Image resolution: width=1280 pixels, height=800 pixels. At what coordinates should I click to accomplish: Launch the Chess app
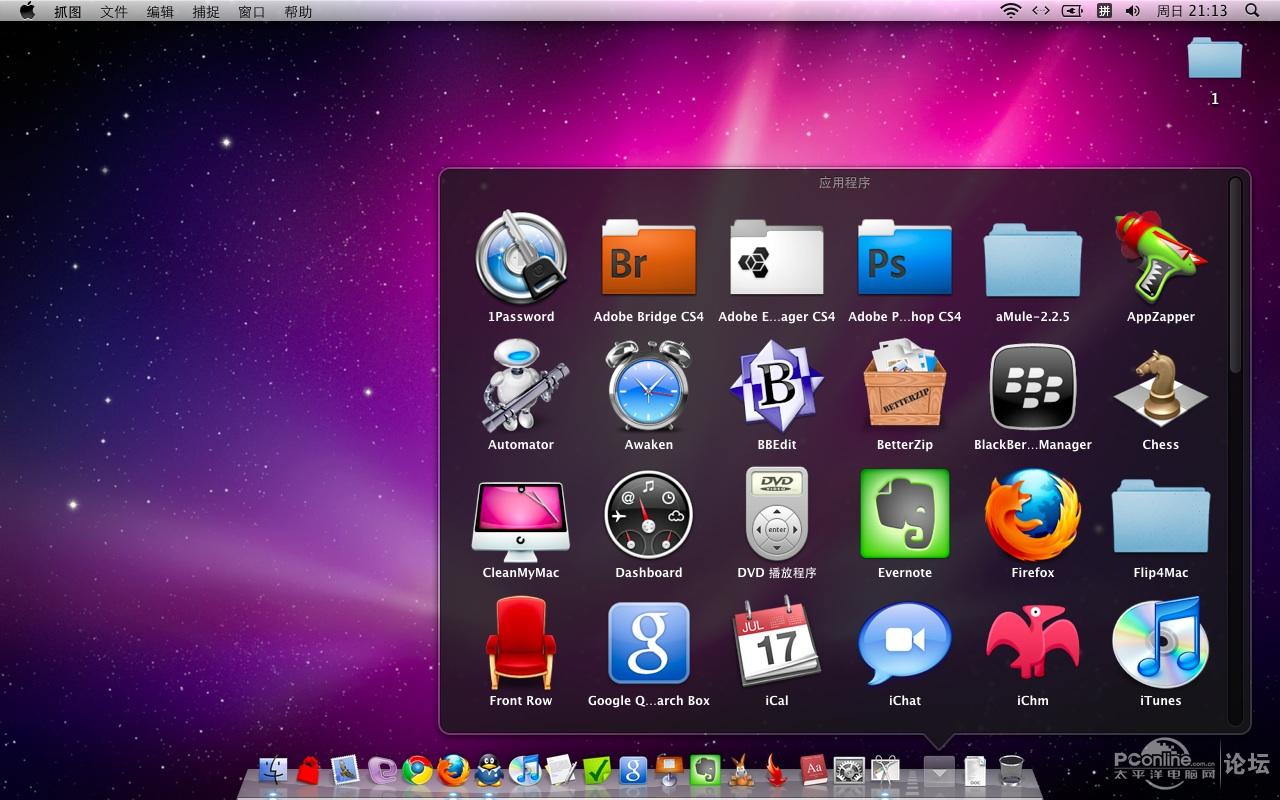point(1161,388)
